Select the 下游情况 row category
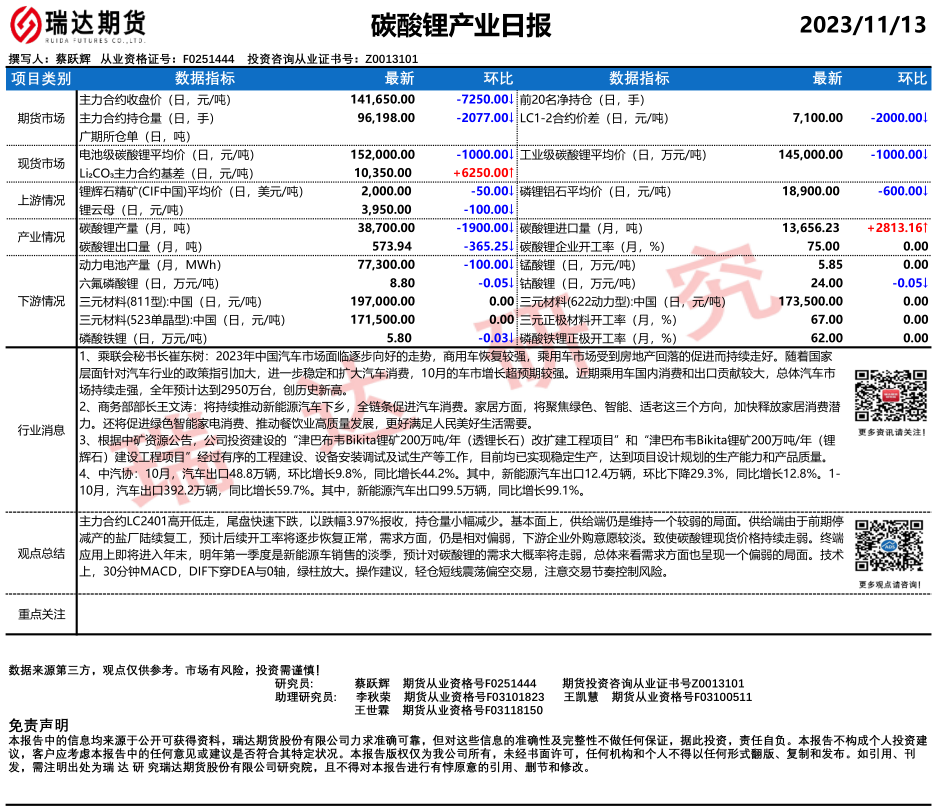 pyautogui.click(x=41, y=301)
